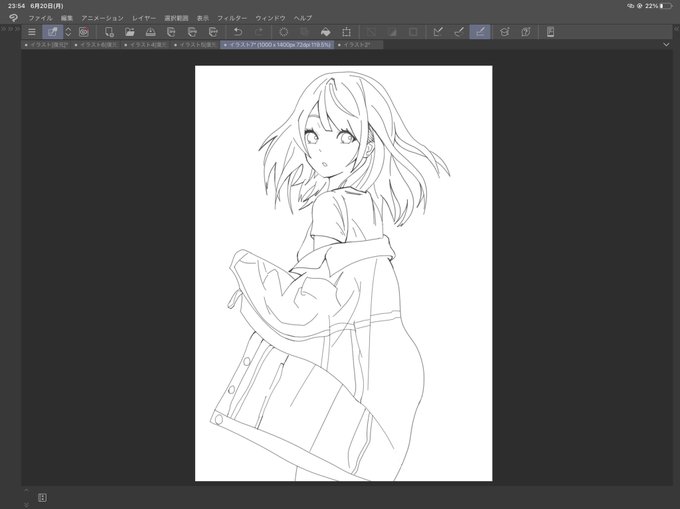
Task: Click the up arrow at bottom-left corner
Action: click(x=26, y=490)
